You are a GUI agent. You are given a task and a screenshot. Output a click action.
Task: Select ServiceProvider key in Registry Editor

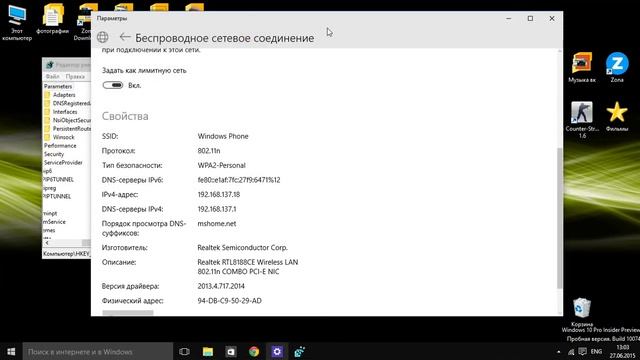click(x=63, y=162)
